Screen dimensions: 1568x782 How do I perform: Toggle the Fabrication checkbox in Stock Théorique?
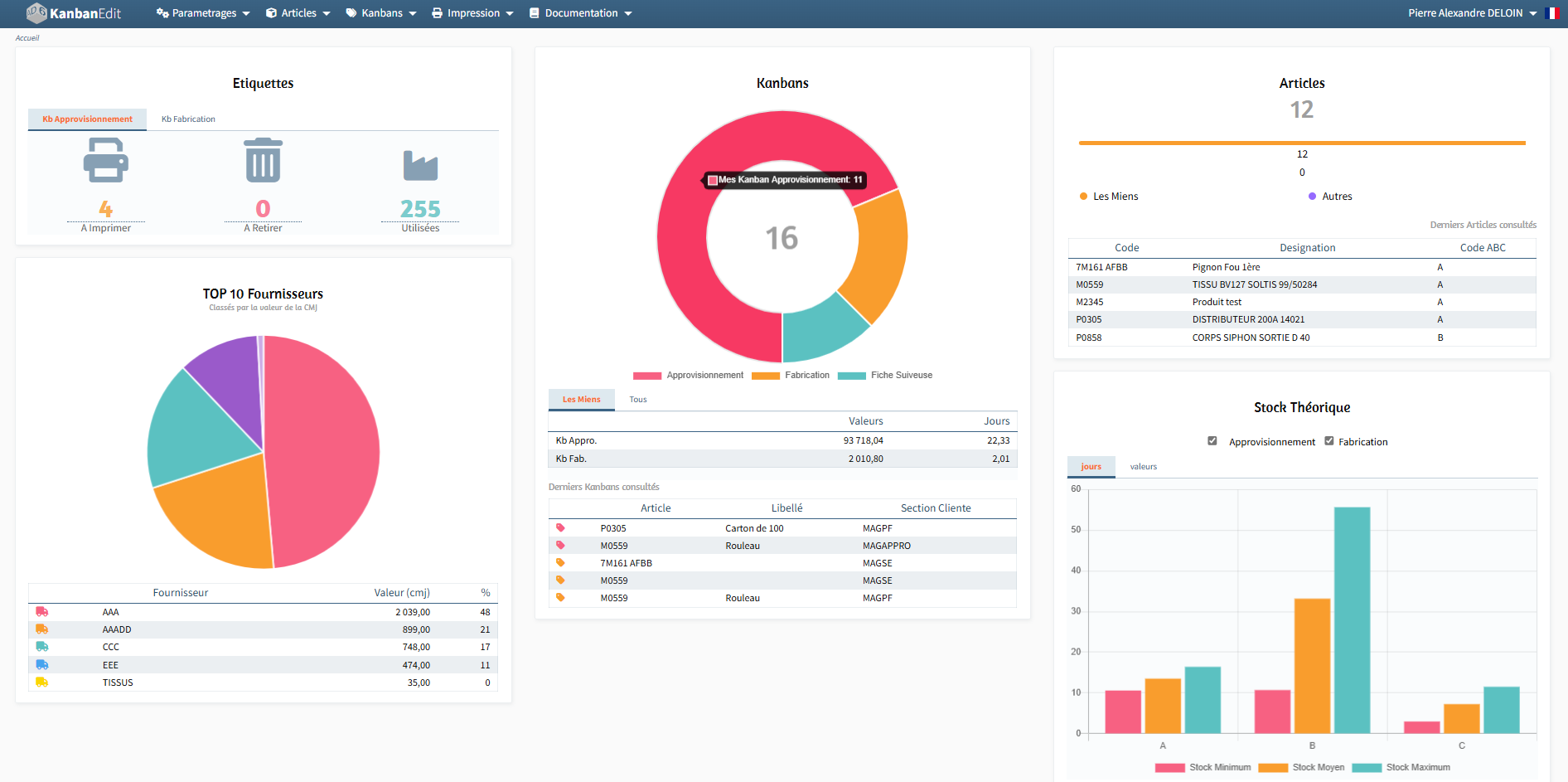tap(1329, 441)
